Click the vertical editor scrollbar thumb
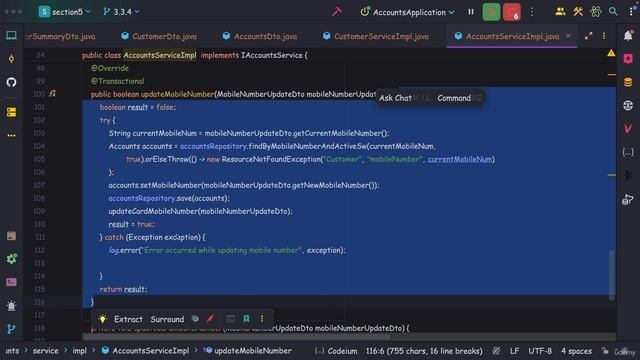 click(612, 276)
